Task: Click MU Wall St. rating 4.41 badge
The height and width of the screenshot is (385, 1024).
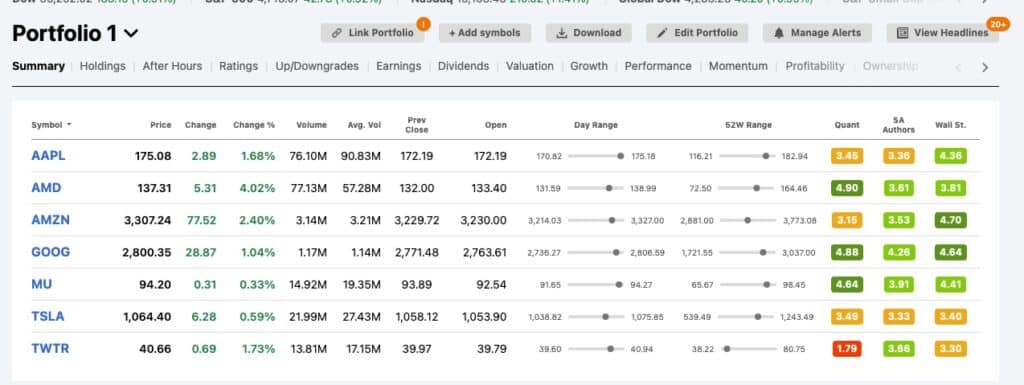Action: point(950,284)
